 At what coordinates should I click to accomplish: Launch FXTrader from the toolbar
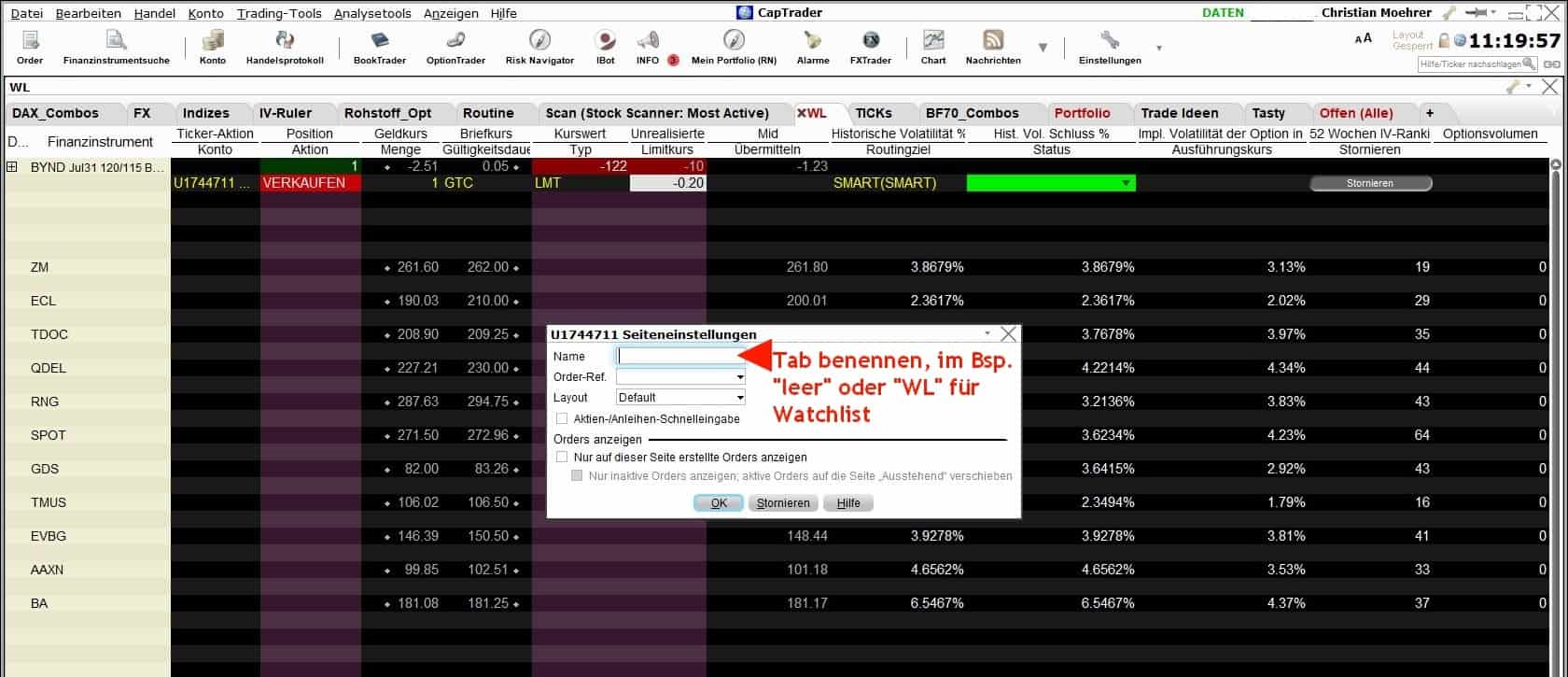(x=870, y=46)
